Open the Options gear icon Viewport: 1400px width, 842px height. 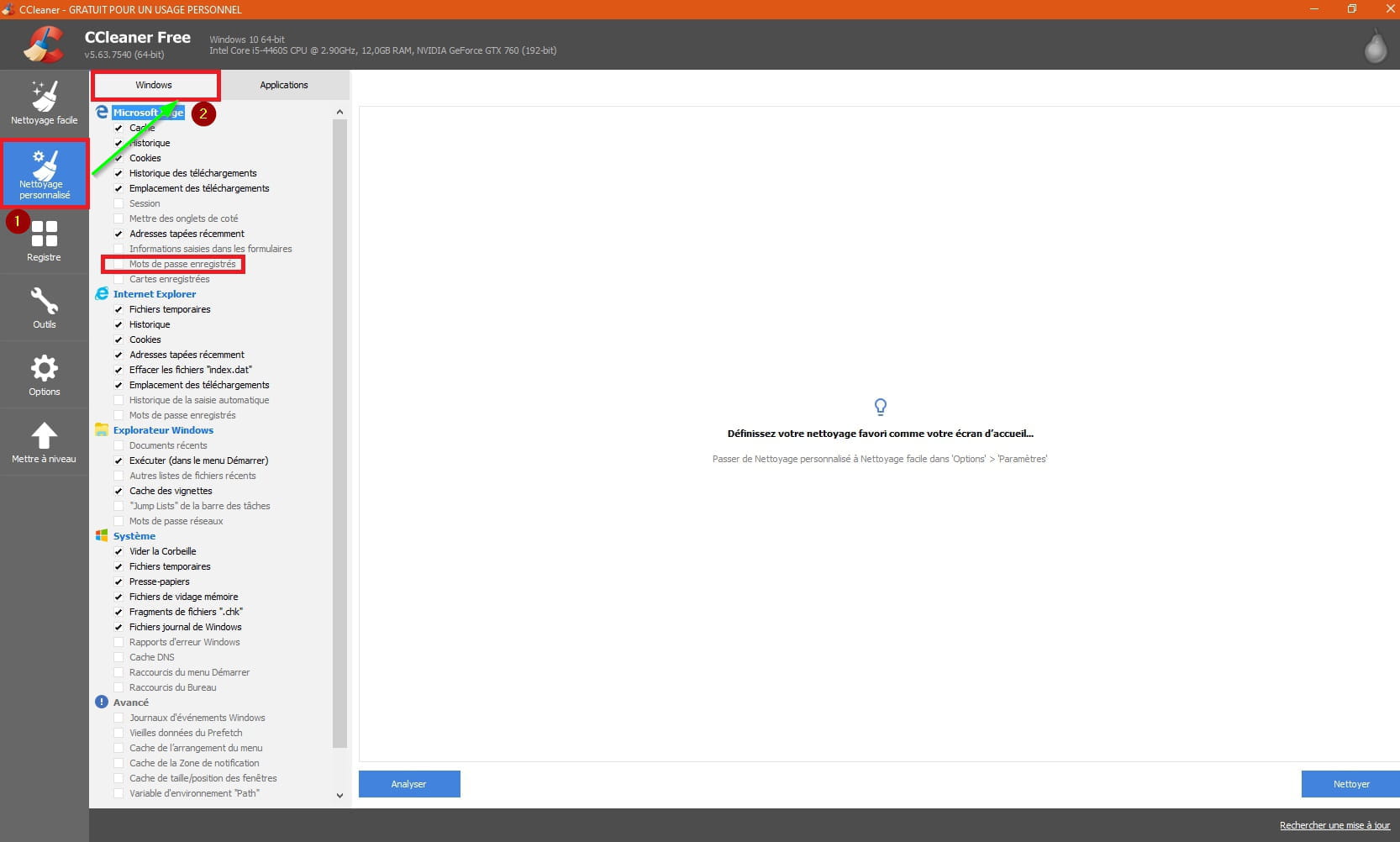click(44, 368)
